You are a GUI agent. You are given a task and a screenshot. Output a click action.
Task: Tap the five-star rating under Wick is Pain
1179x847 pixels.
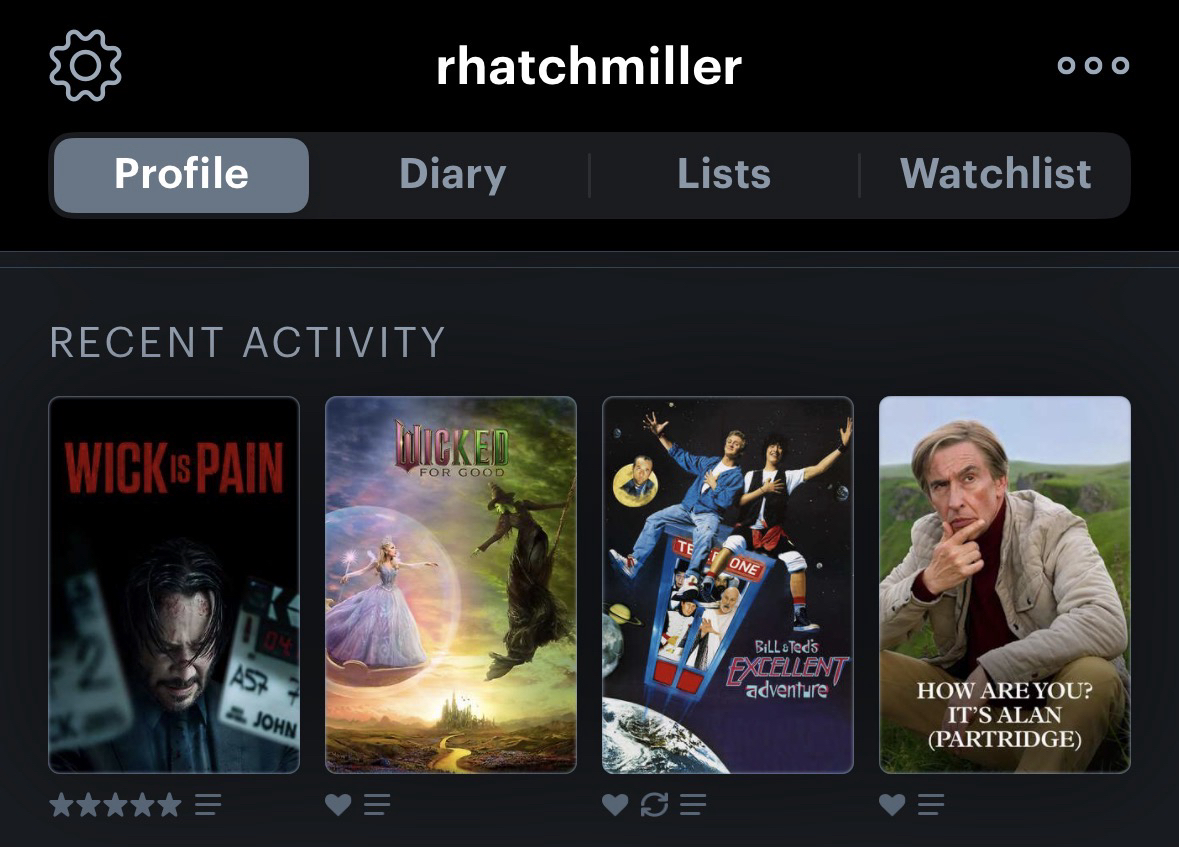[x=116, y=804]
